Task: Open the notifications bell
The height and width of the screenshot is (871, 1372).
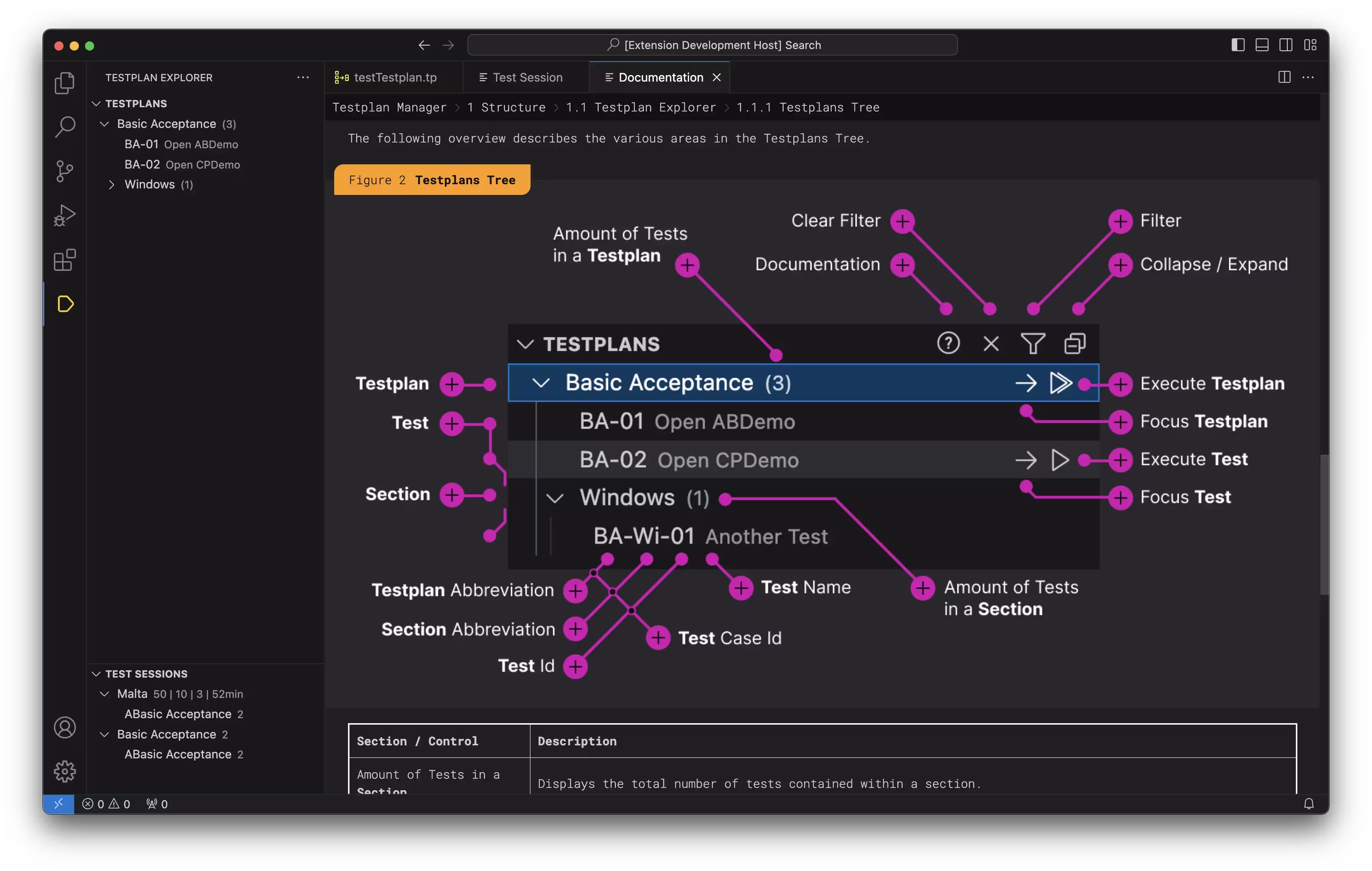Action: pyautogui.click(x=1309, y=804)
